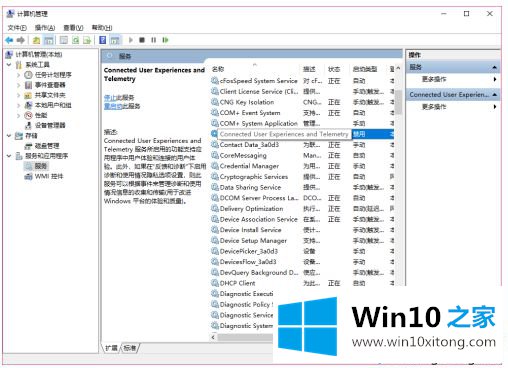
Task: Click the Stop service square icon
Action: tap(142, 40)
